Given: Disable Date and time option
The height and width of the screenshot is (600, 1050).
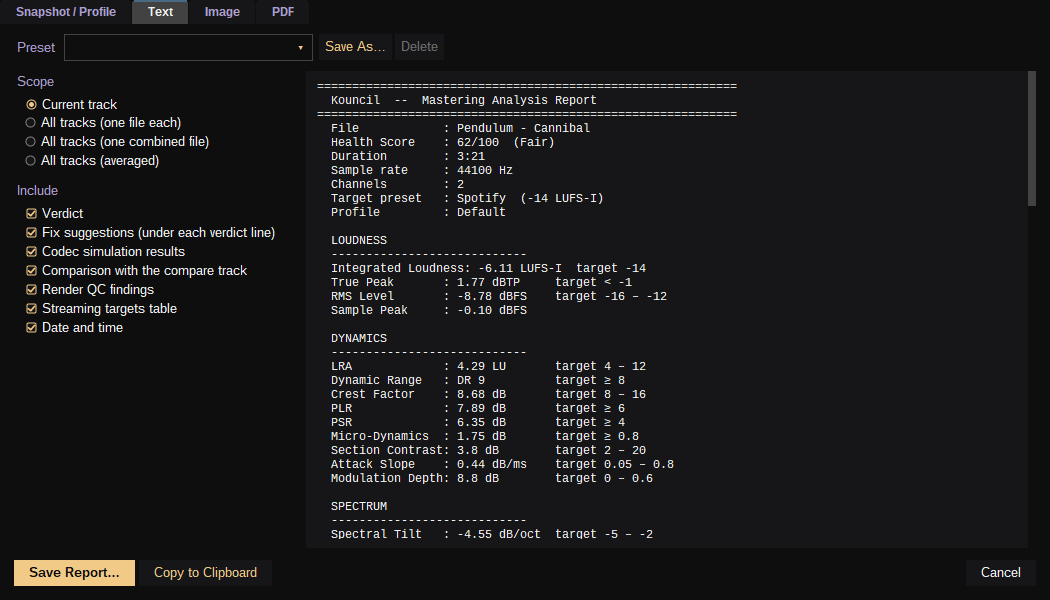Looking at the screenshot, I should point(31,327).
